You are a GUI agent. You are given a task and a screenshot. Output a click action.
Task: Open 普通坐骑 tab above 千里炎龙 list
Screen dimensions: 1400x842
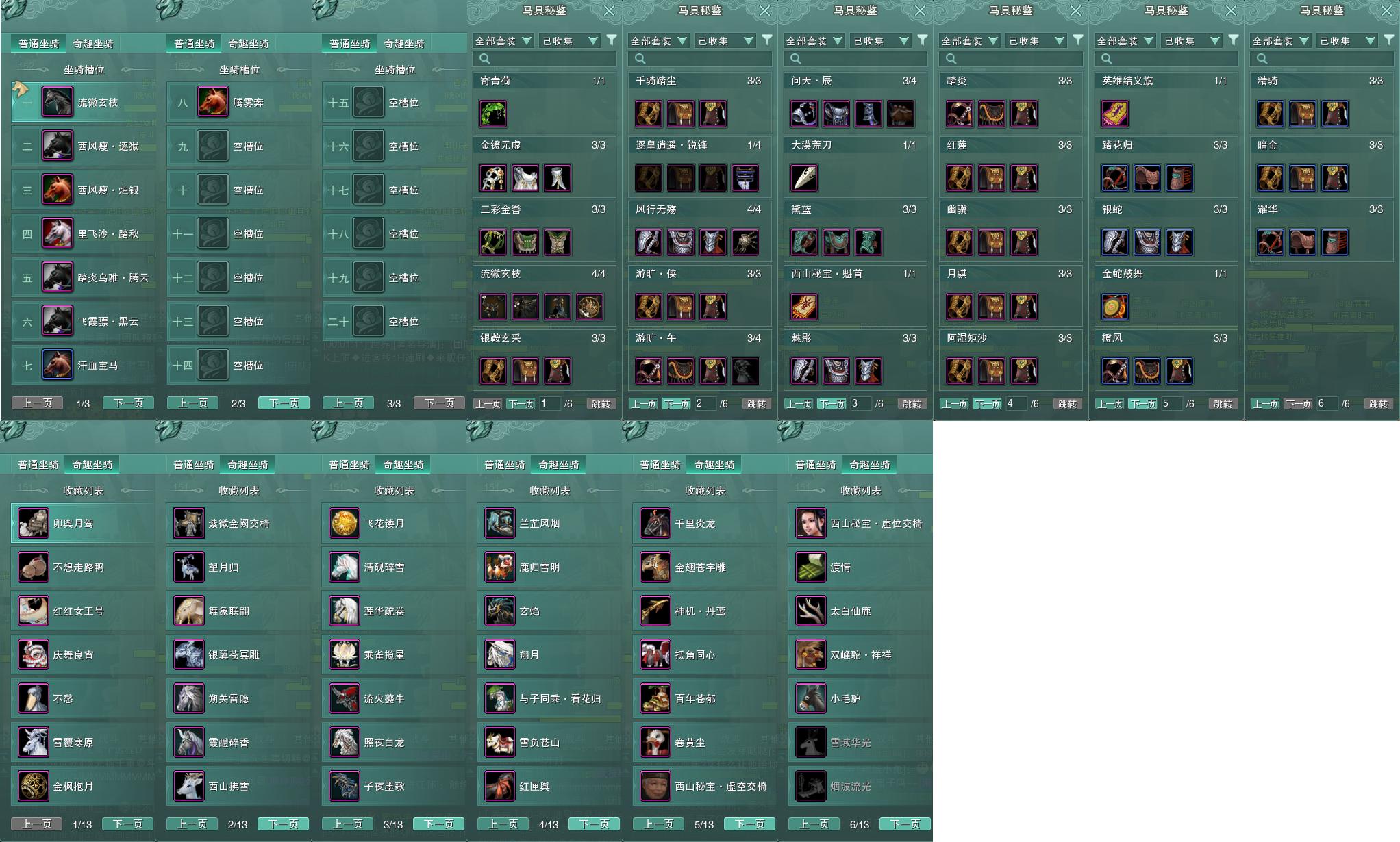point(660,464)
